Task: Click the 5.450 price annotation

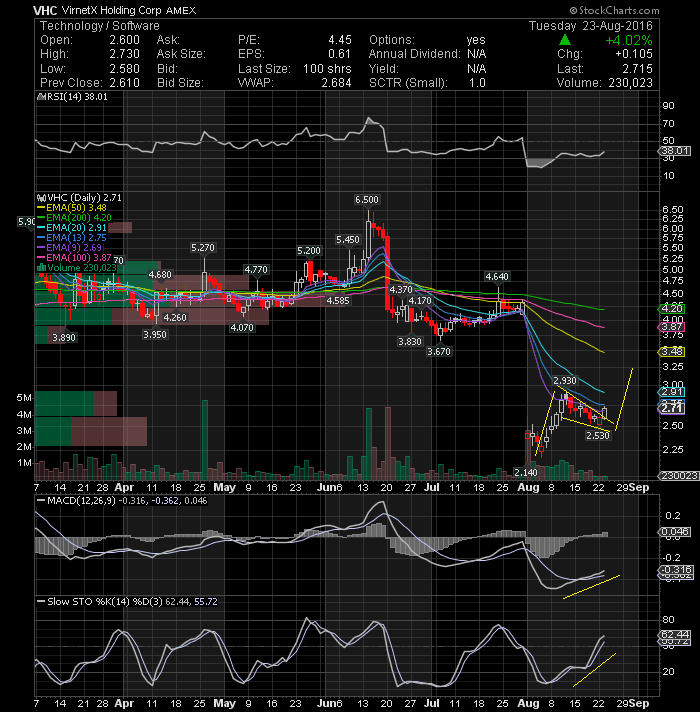Action: pos(348,240)
